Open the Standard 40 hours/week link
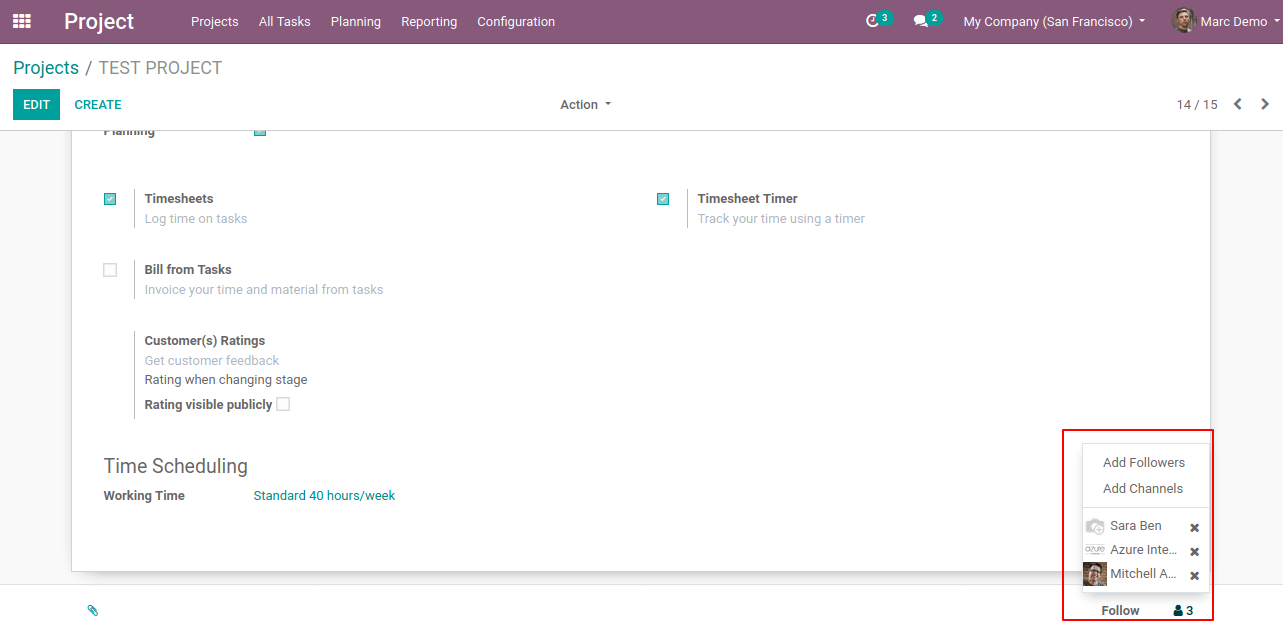 pos(324,495)
